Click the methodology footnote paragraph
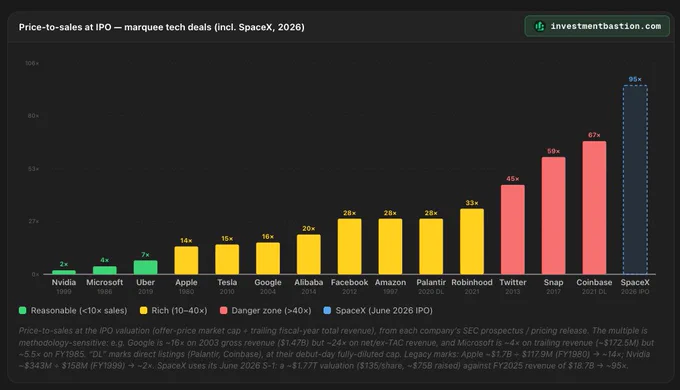680x390 pixels. click(336, 348)
